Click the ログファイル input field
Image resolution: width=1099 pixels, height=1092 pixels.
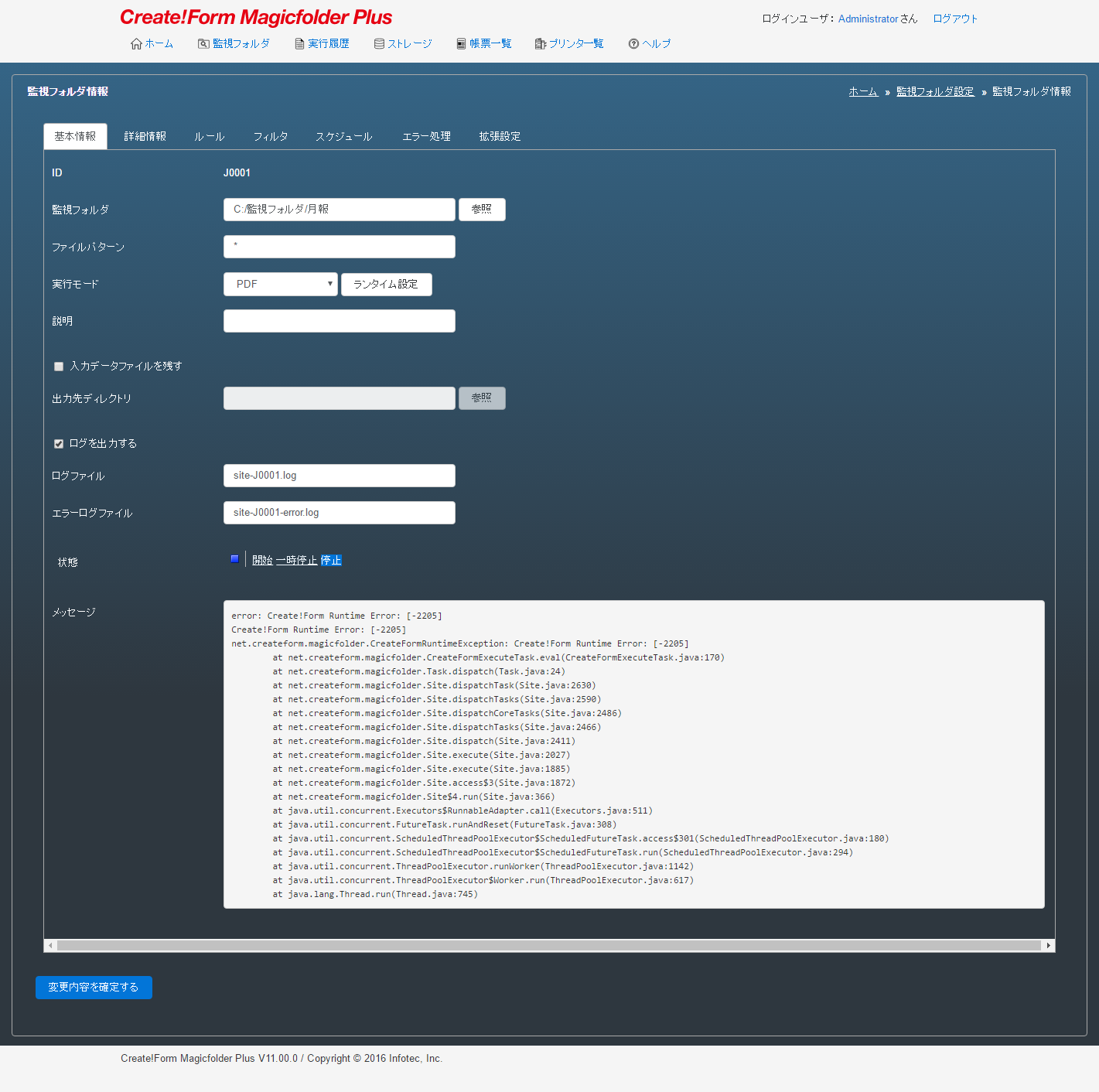(x=340, y=476)
